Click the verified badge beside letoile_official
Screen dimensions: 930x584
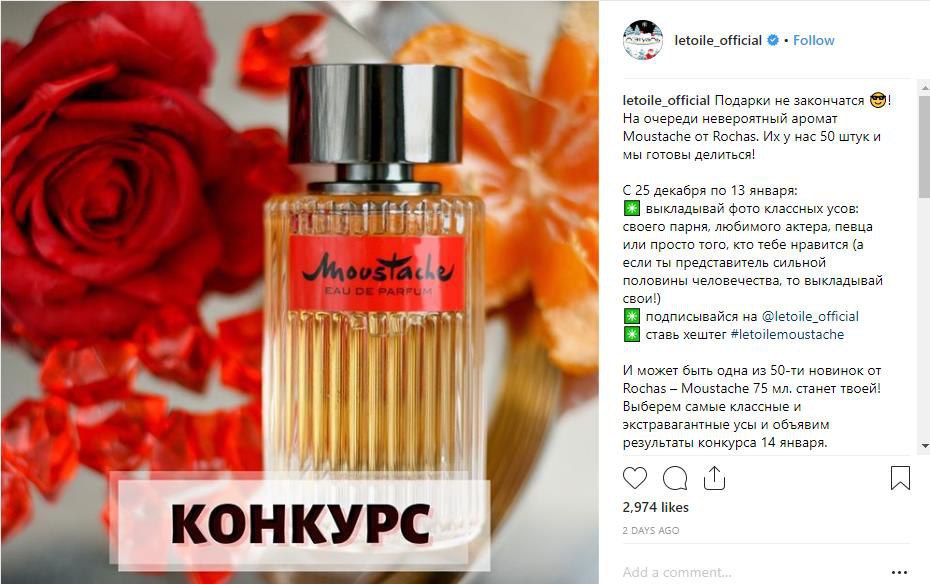[773, 40]
